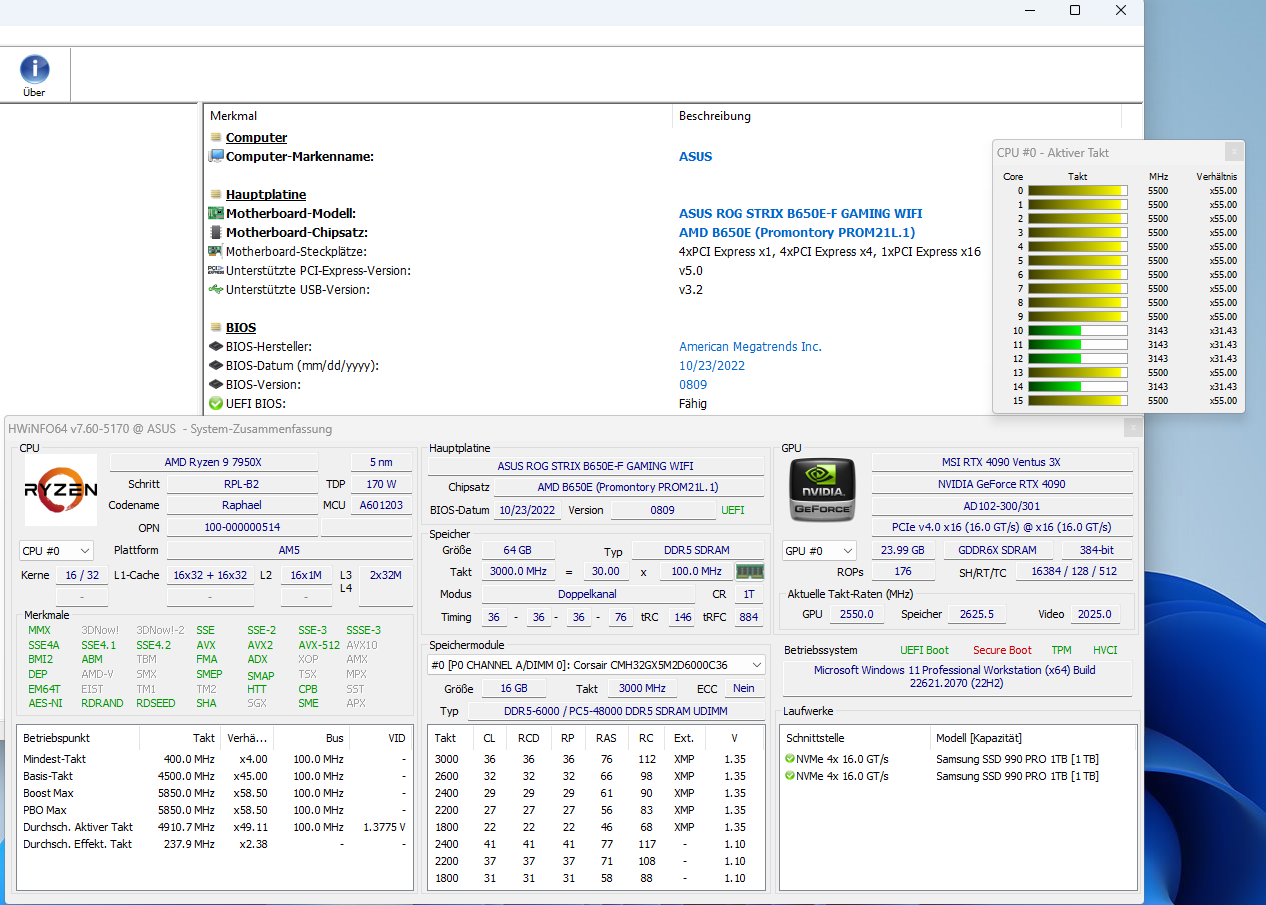Click the Windows 11 Professional Workstation field

click(958, 677)
